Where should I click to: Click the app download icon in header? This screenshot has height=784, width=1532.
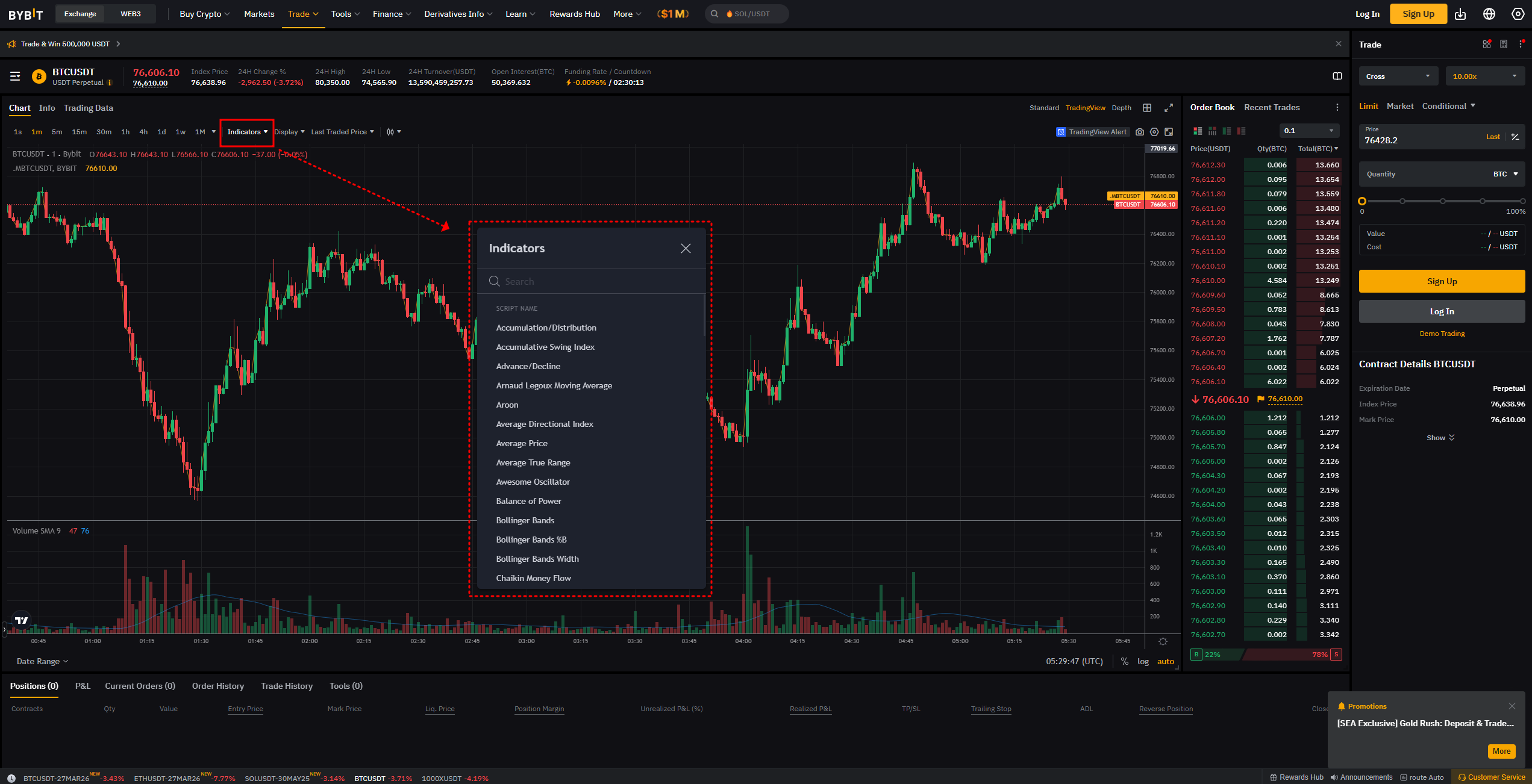1460,14
